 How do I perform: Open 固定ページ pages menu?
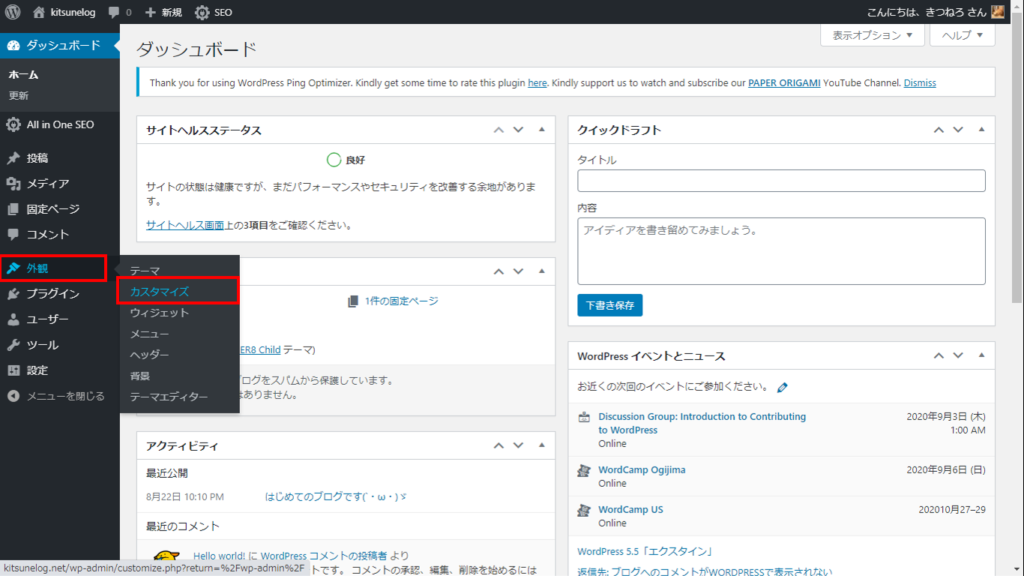pos(59,209)
